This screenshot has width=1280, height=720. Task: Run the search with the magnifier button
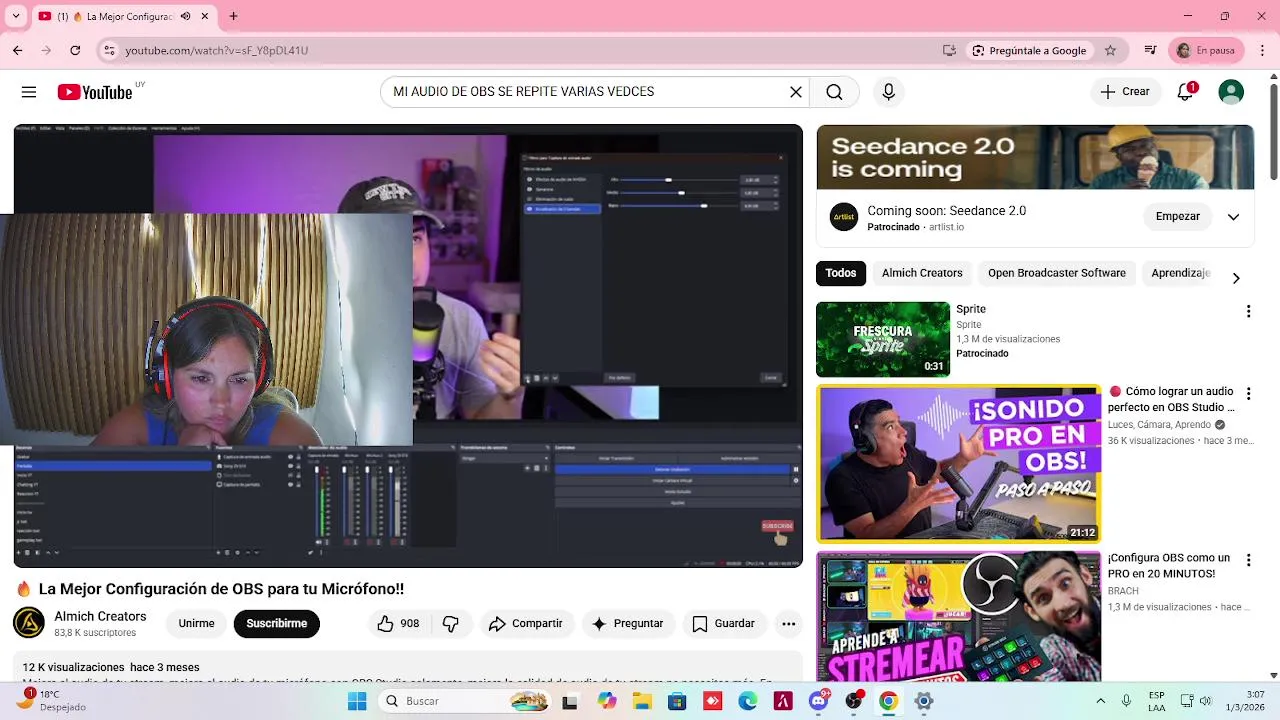click(x=834, y=92)
